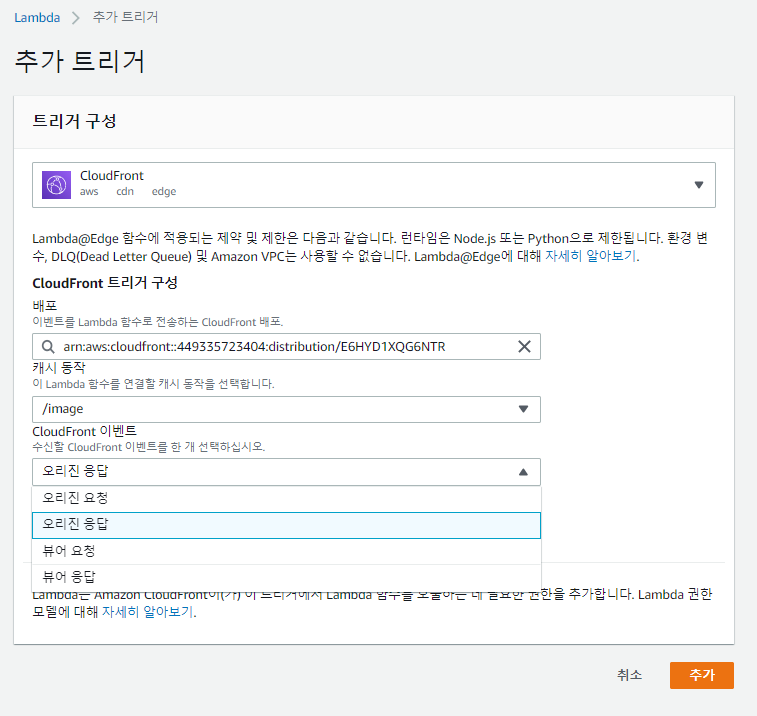Collapse the CloudFront event dropdown showing 오리진 응답

coord(286,472)
